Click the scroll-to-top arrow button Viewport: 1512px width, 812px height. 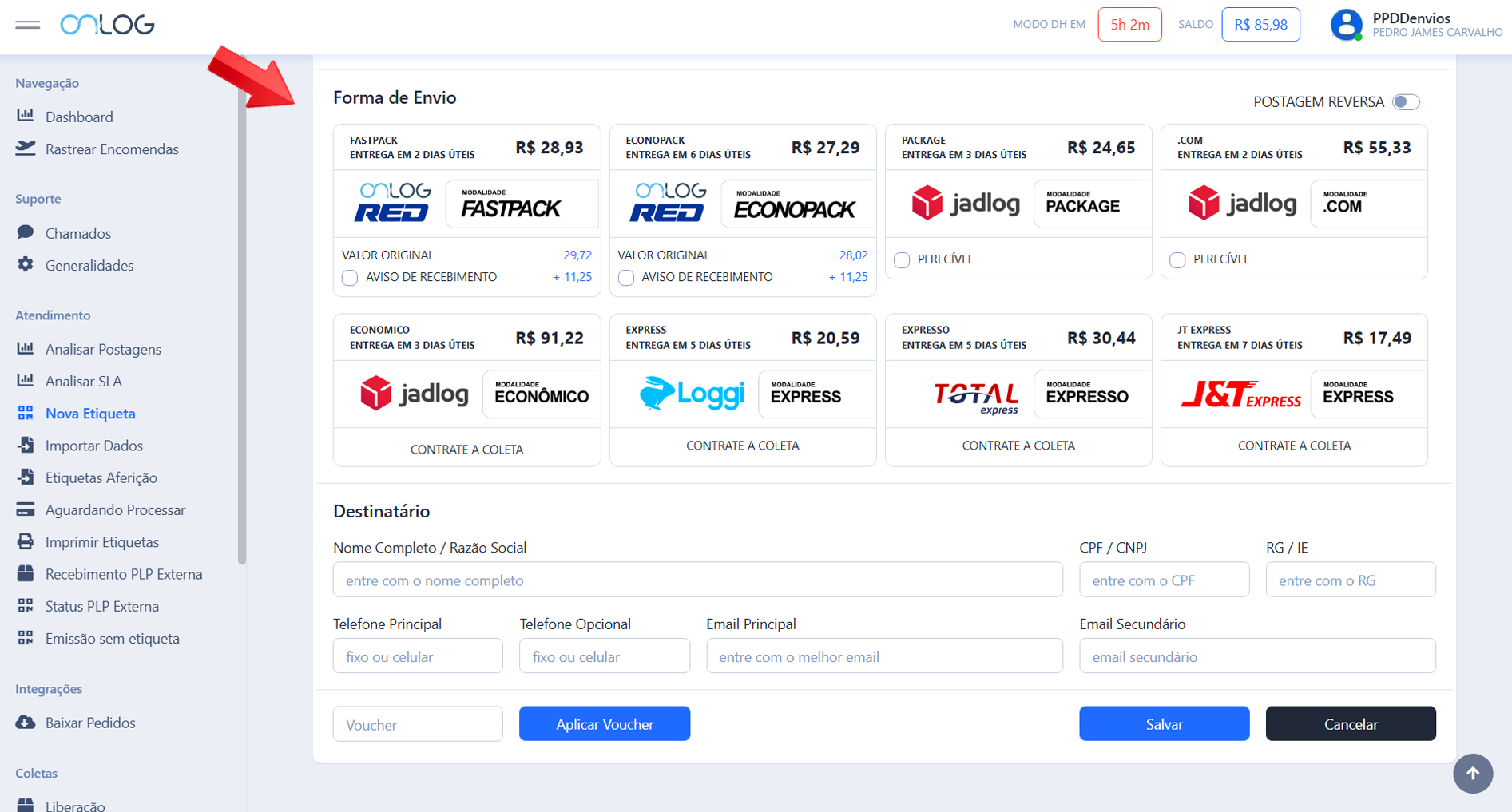pos(1472,773)
